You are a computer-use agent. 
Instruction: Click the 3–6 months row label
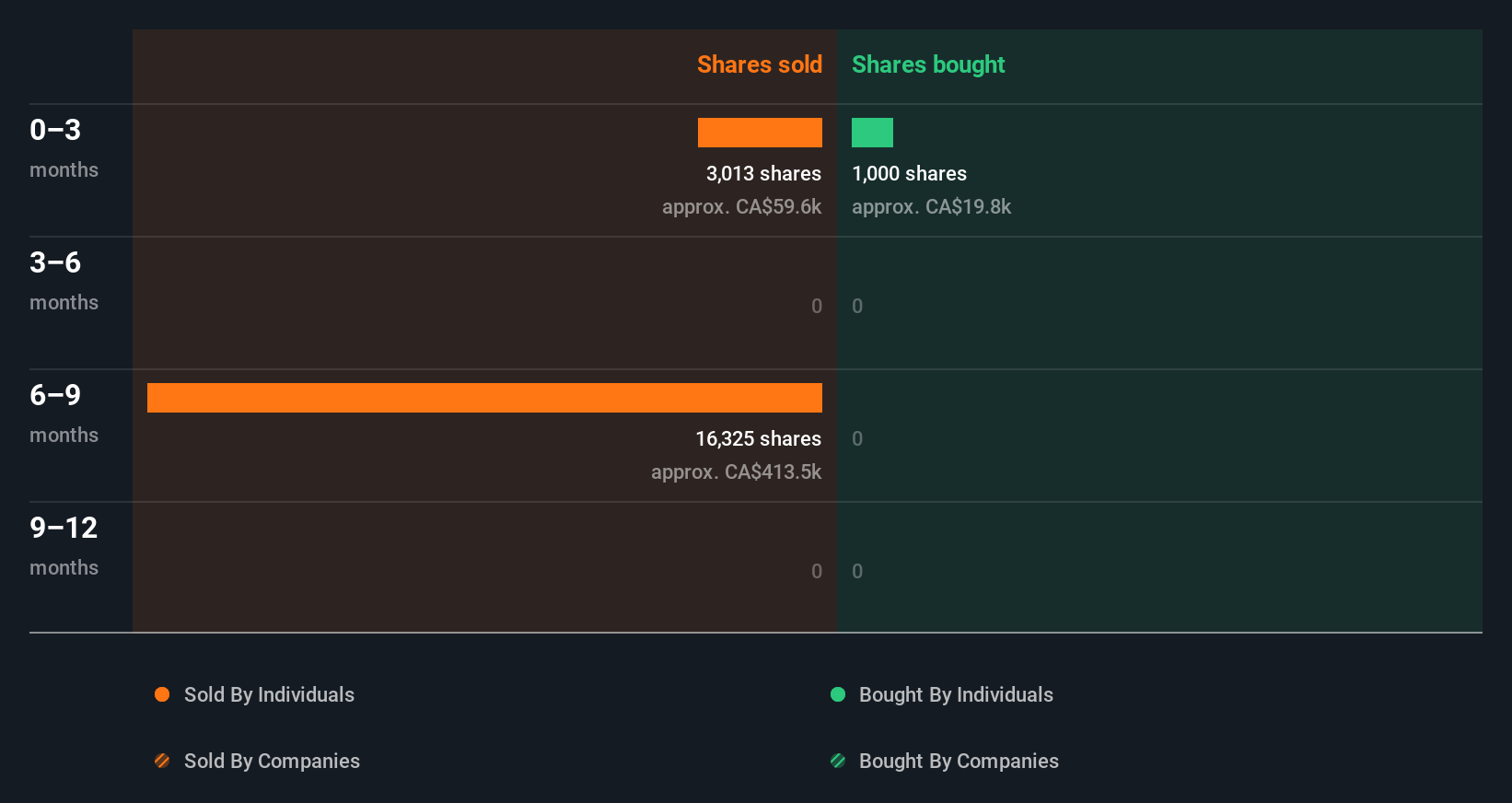64,280
